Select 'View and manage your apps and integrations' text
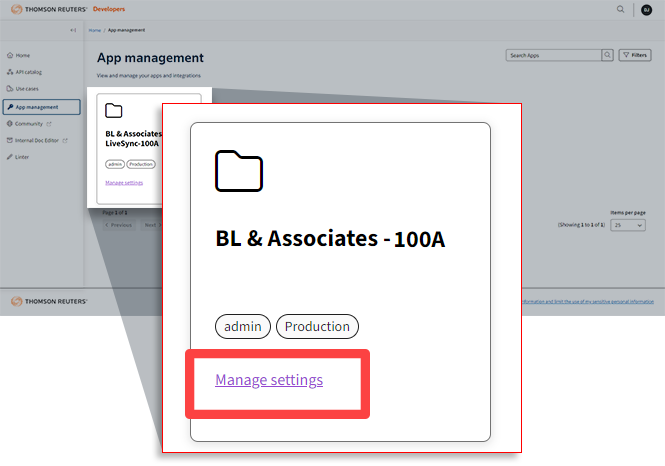The image size is (665, 466). [148, 75]
